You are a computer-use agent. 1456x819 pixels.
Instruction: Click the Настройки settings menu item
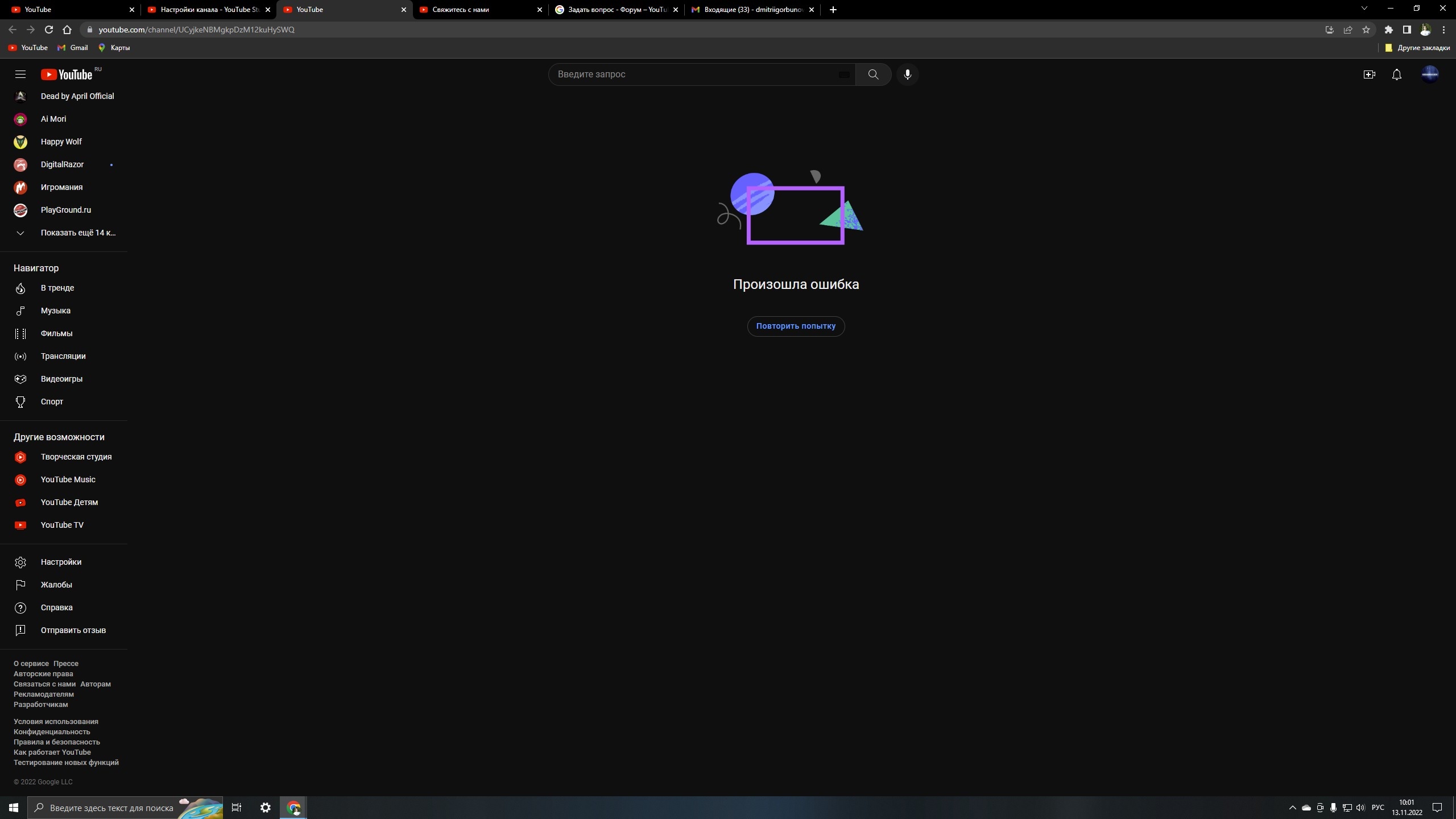coord(61,562)
